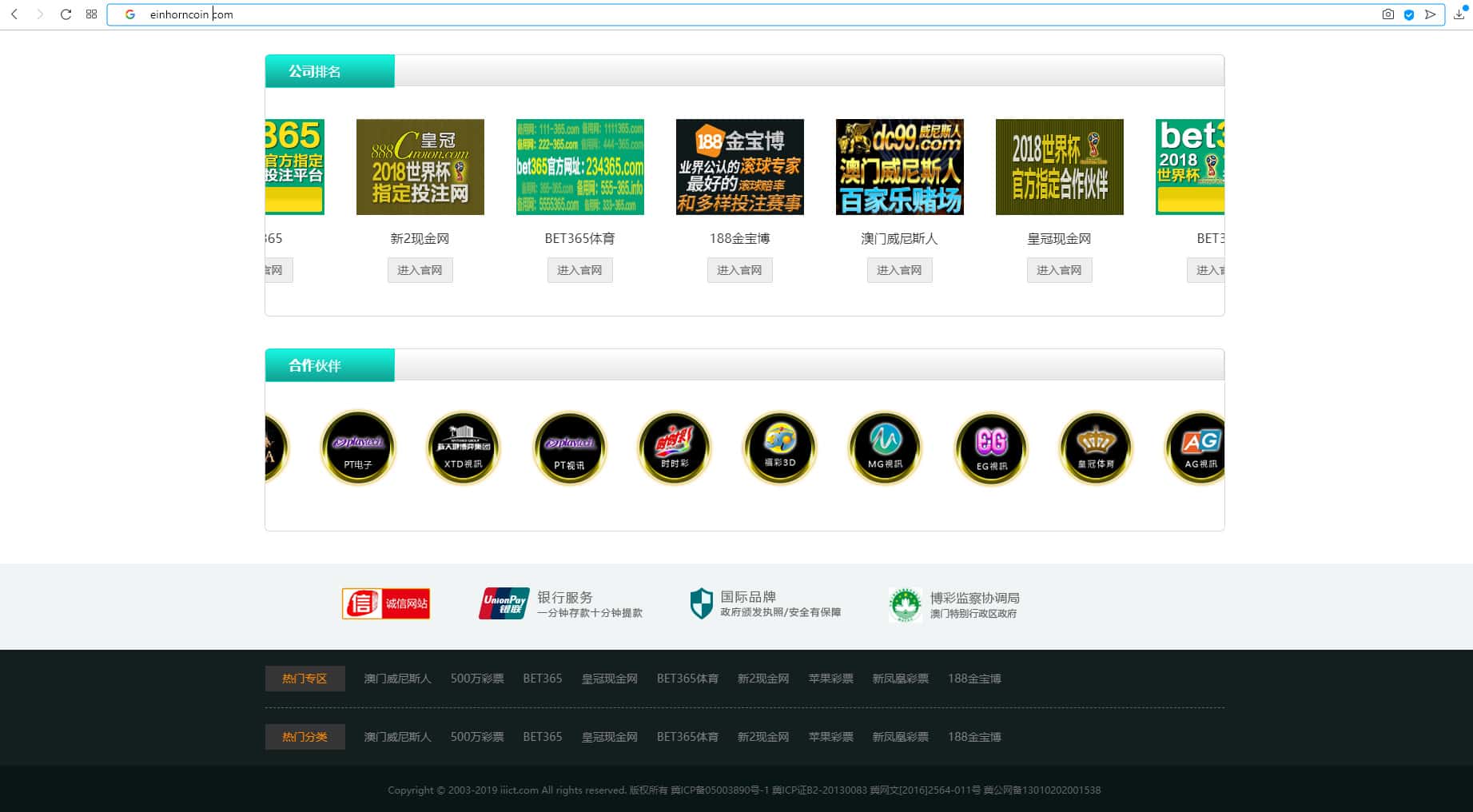Open 新凤凰彩票 link in 热门专区 row

(x=901, y=679)
